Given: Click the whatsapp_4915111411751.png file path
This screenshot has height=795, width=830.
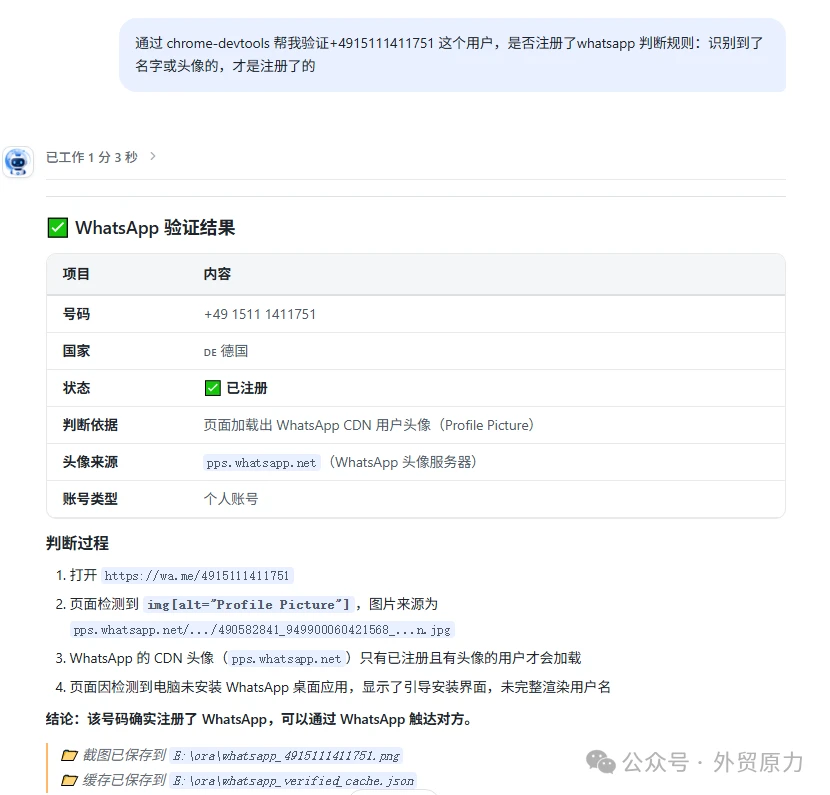Looking at the screenshot, I should [286, 756].
